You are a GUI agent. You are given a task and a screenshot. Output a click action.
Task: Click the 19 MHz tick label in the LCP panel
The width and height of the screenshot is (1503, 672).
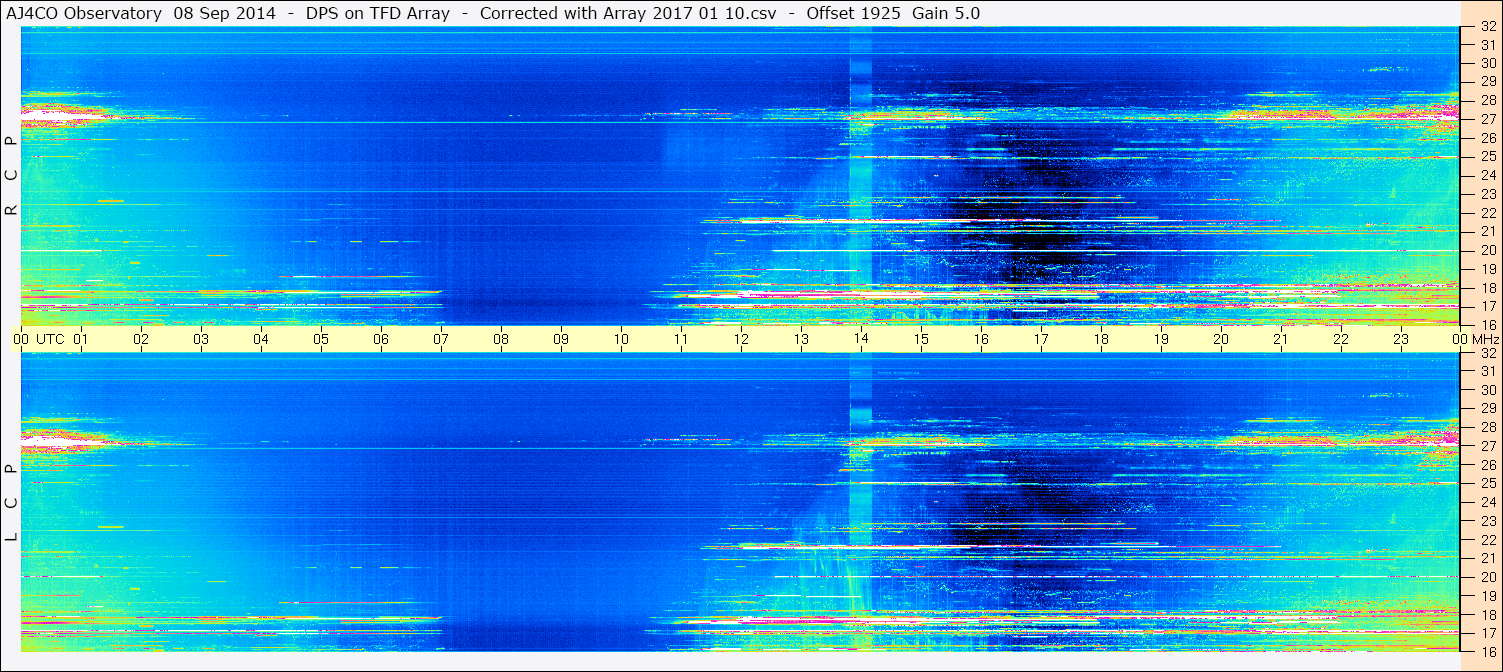[1487, 596]
